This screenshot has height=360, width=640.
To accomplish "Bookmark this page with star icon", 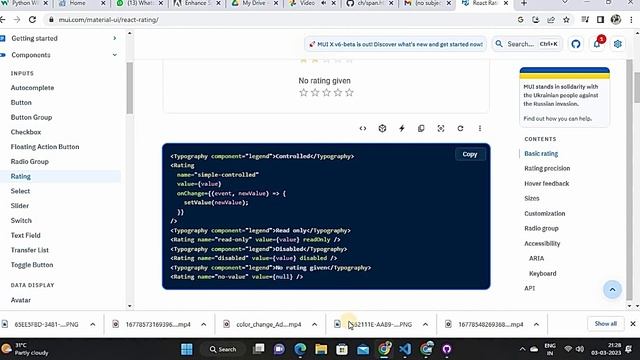I will (x=566, y=20).
